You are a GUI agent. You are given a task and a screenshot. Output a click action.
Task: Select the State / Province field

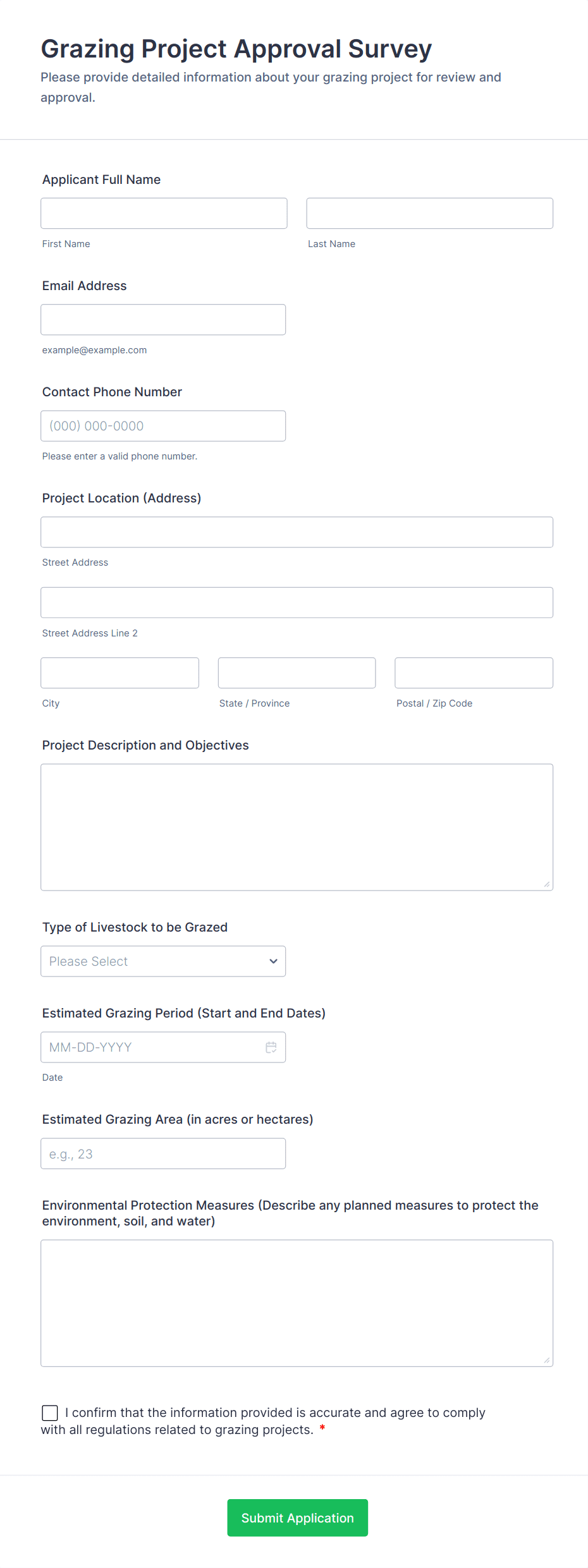click(297, 673)
